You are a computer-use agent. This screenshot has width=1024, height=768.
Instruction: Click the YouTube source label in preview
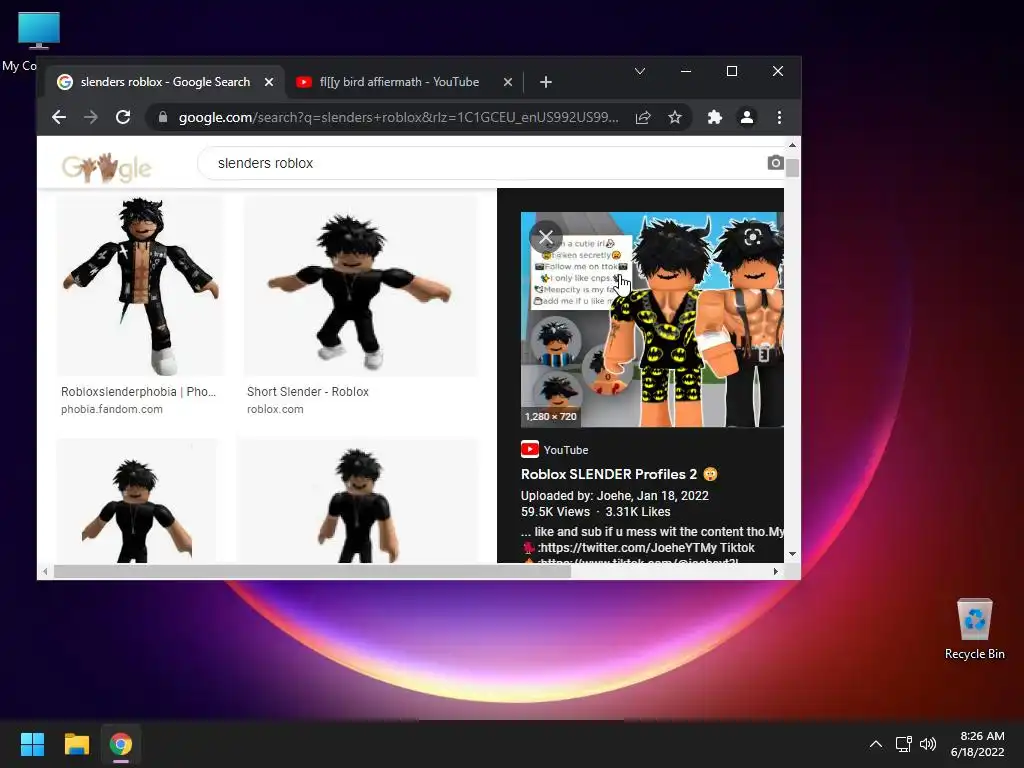[x=554, y=450]
